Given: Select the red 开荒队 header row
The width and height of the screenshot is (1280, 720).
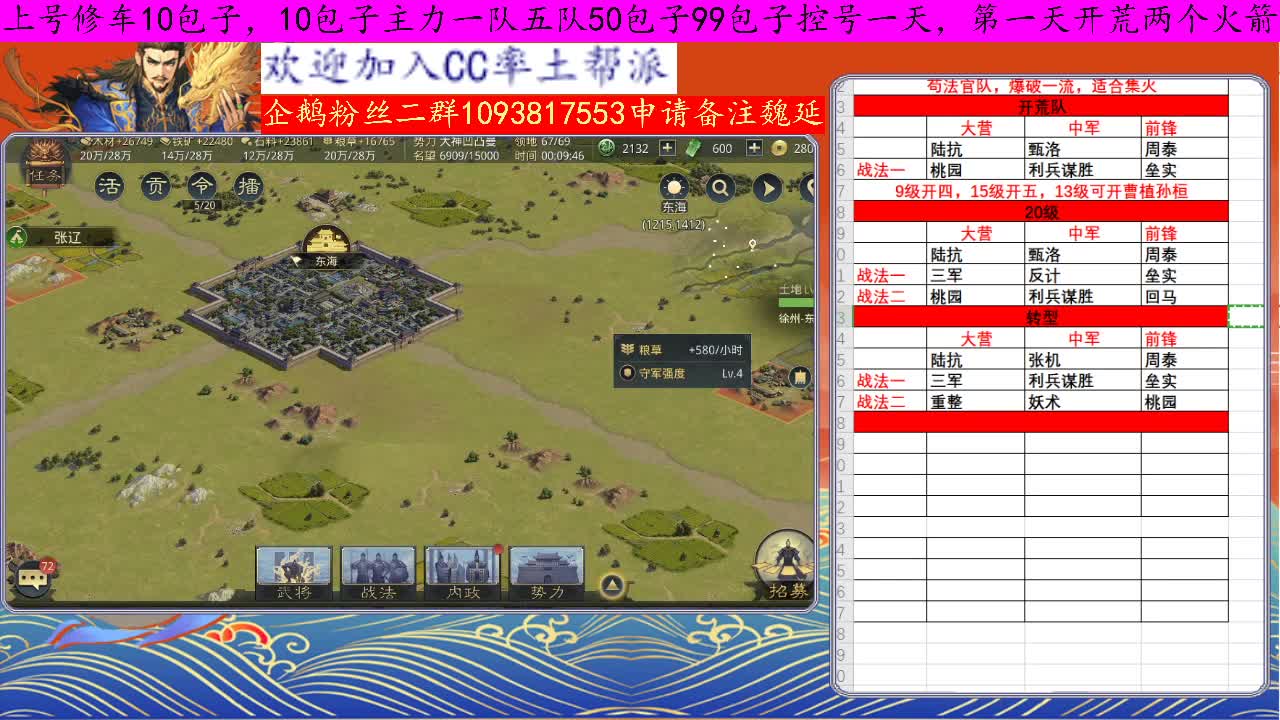Looking at the screenshot, I should (x=1040, y=107).
